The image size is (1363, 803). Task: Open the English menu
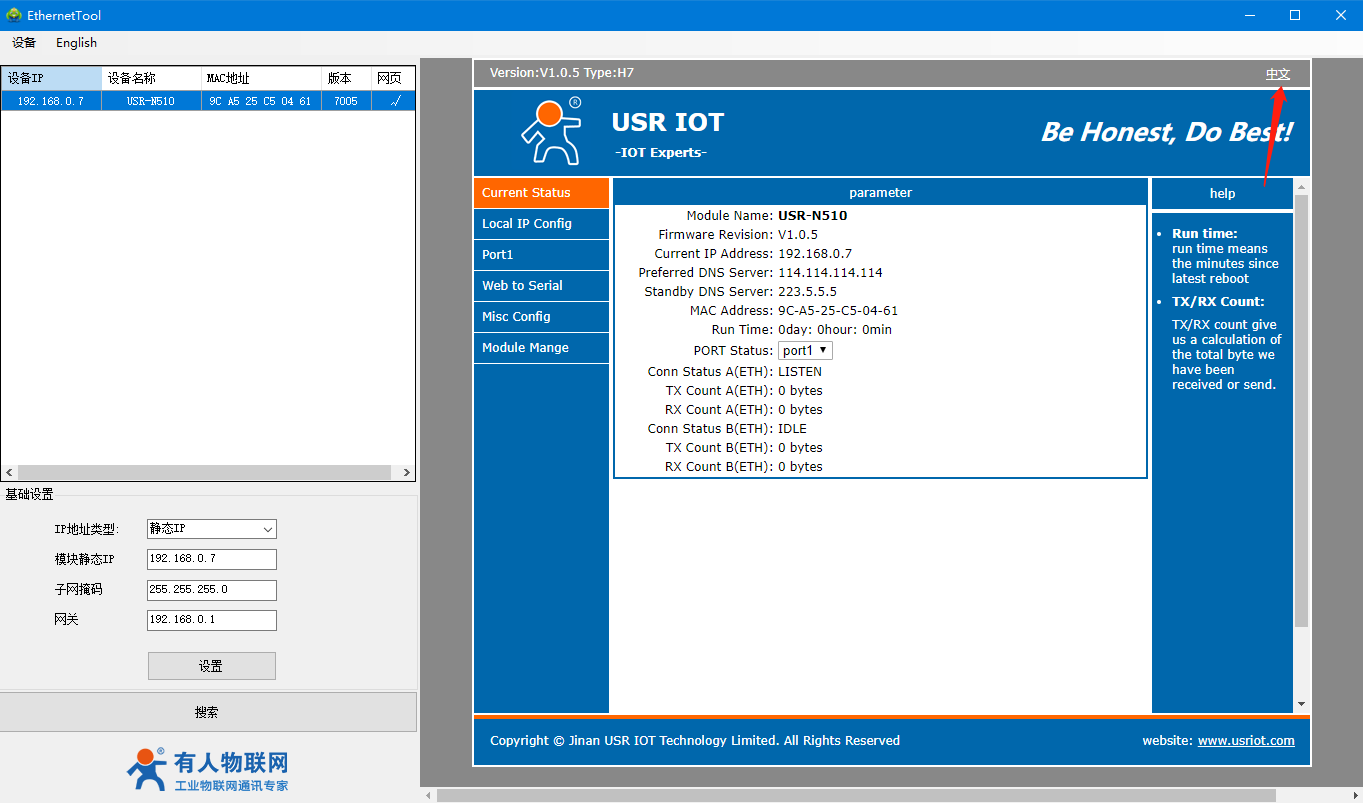point(76,43)
